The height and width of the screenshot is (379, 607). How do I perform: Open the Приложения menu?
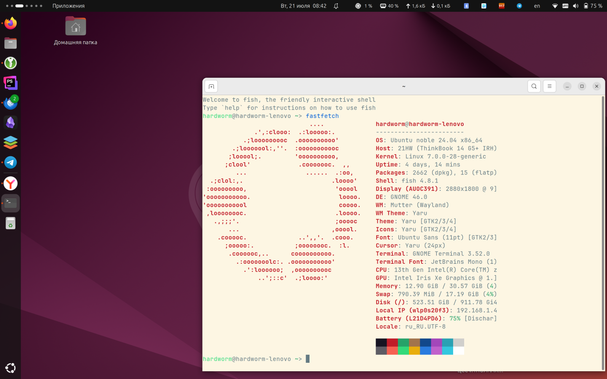(69, 6)
